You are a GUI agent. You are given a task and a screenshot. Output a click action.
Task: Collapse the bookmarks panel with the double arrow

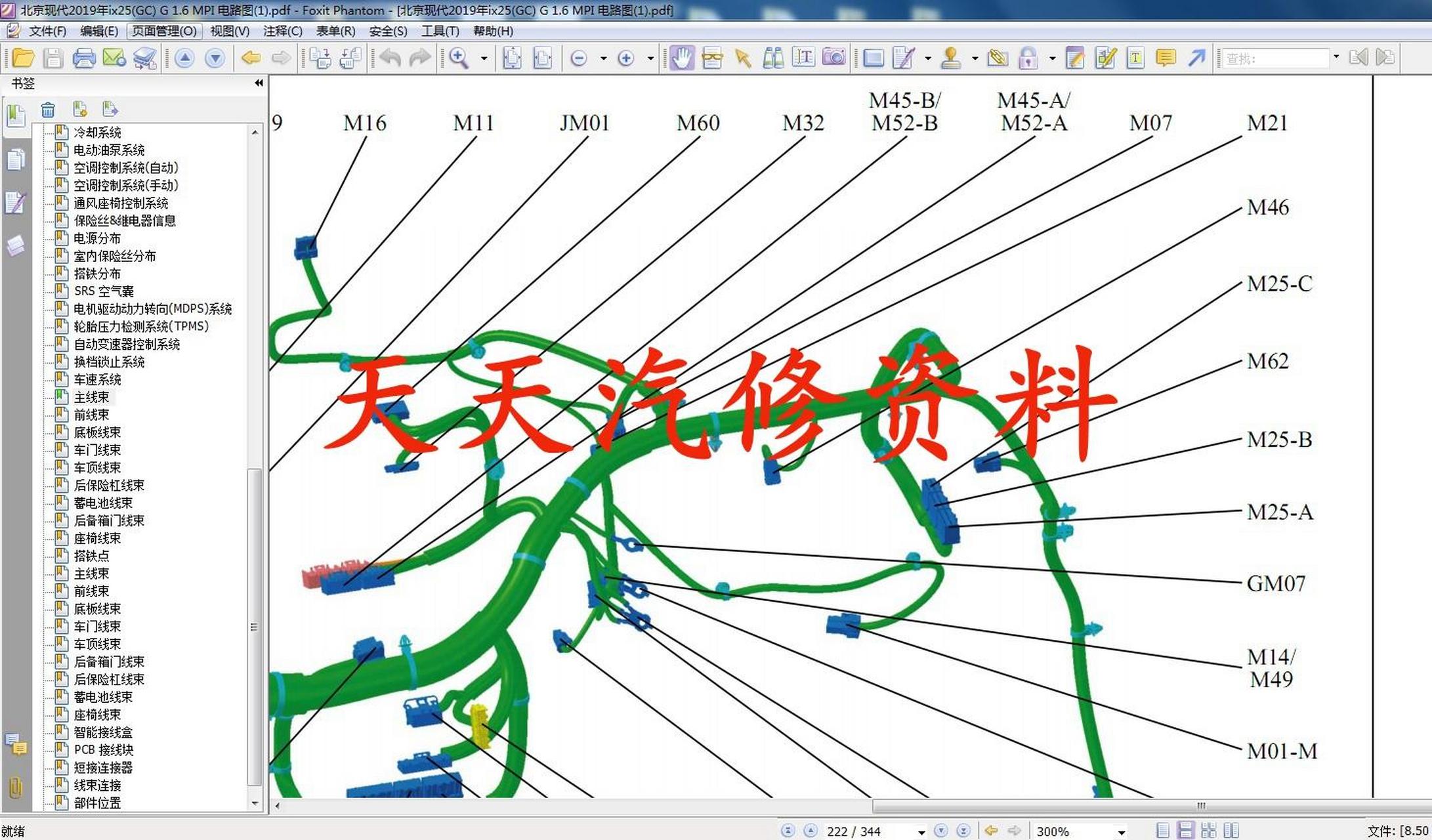click(x=259, y=83)
